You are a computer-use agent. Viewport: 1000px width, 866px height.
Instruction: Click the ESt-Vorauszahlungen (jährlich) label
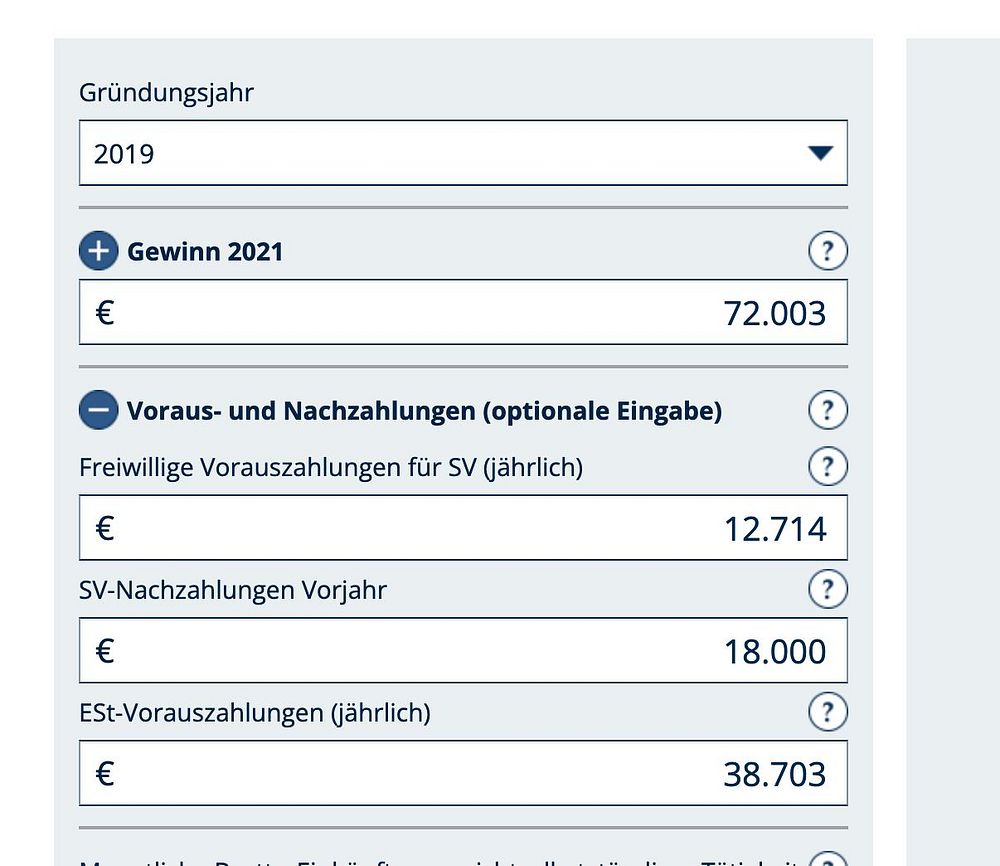pyautogui.click(x=254, y=713)
